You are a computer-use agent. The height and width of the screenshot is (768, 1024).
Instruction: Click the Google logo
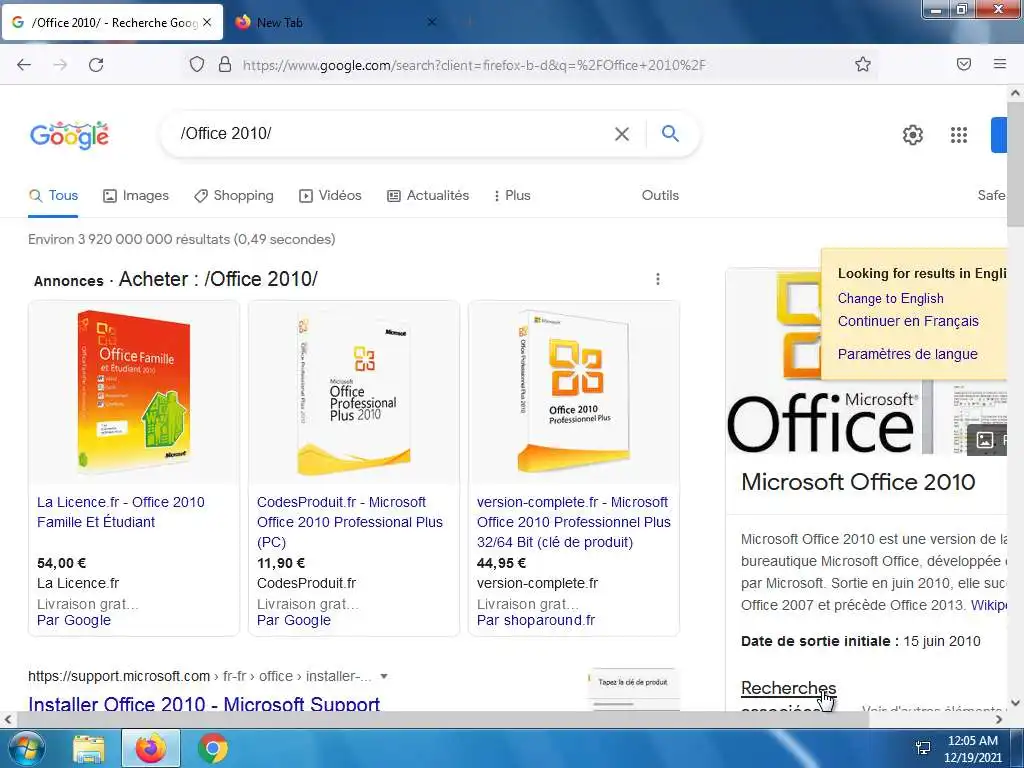[69, 135]
